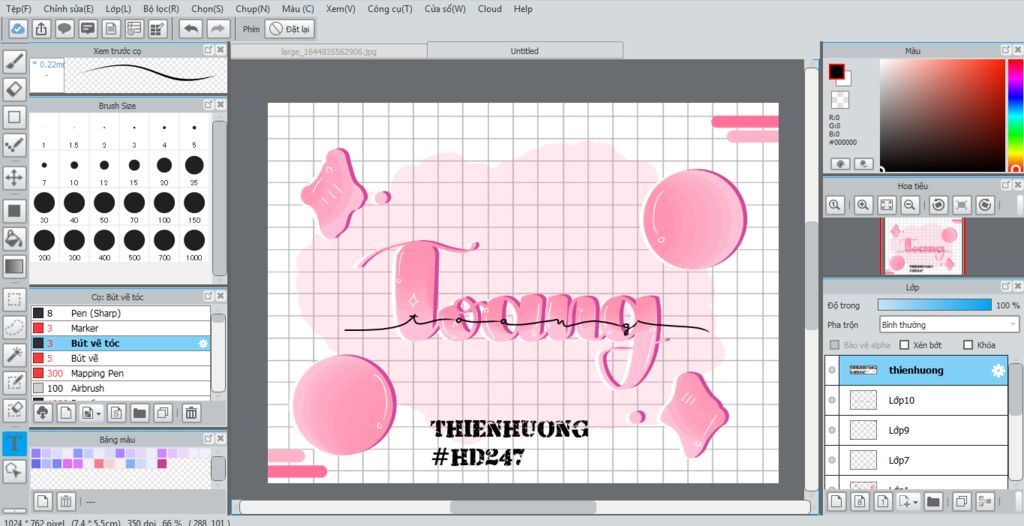Toggle the Khóa lock checkbox

(x=968, y=345)
